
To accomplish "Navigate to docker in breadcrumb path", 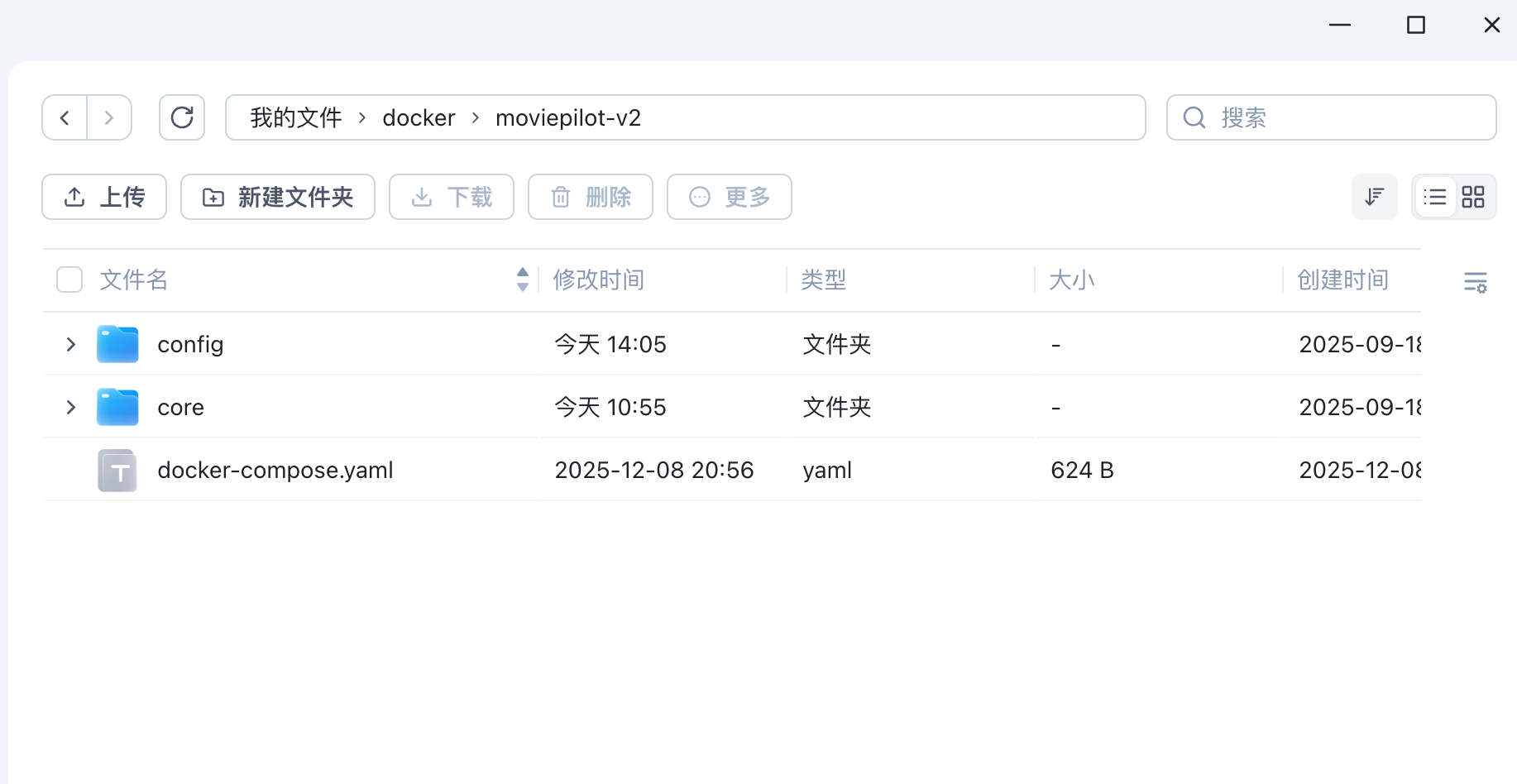I will [419, 117].
